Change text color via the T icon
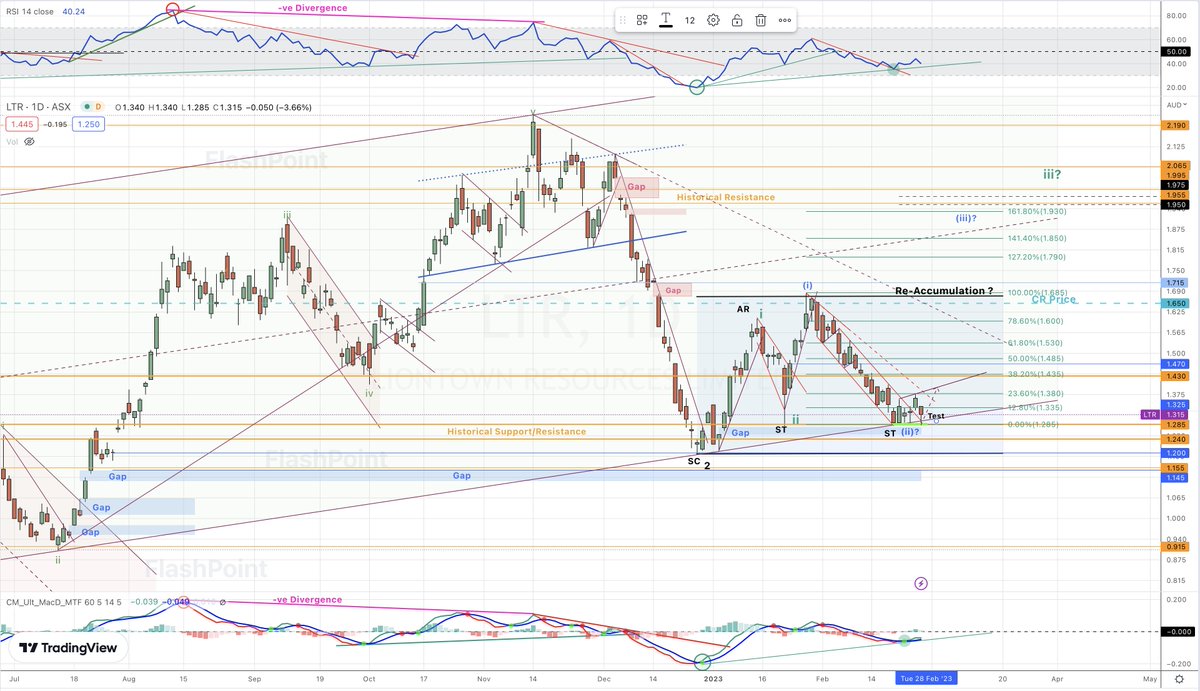 [x=665, y=20]
